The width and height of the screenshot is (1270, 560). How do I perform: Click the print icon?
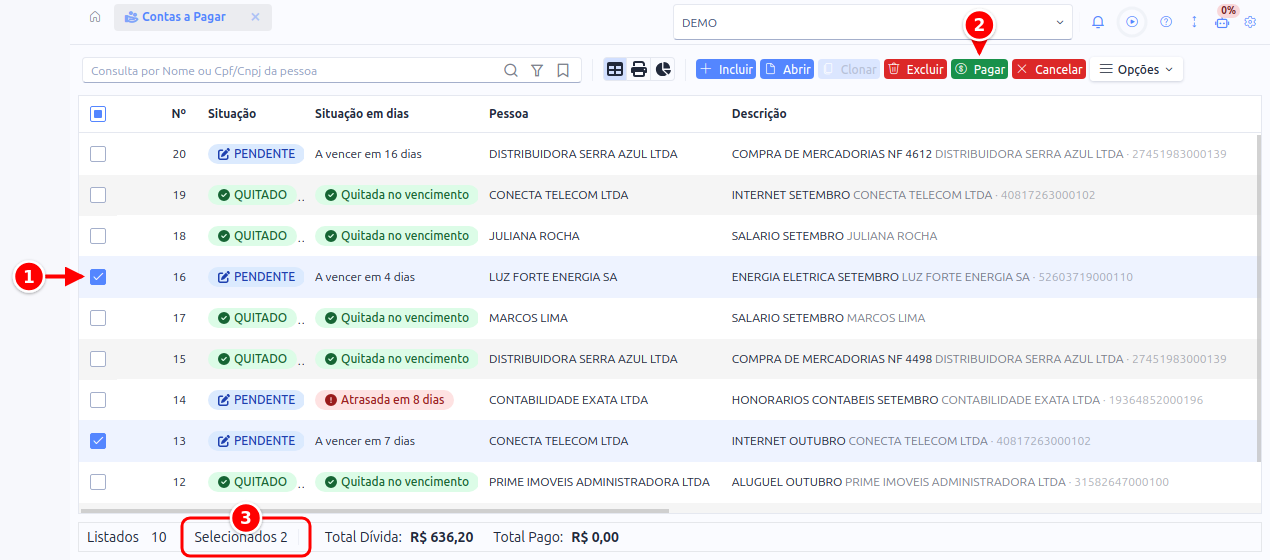tap(639, 70)
